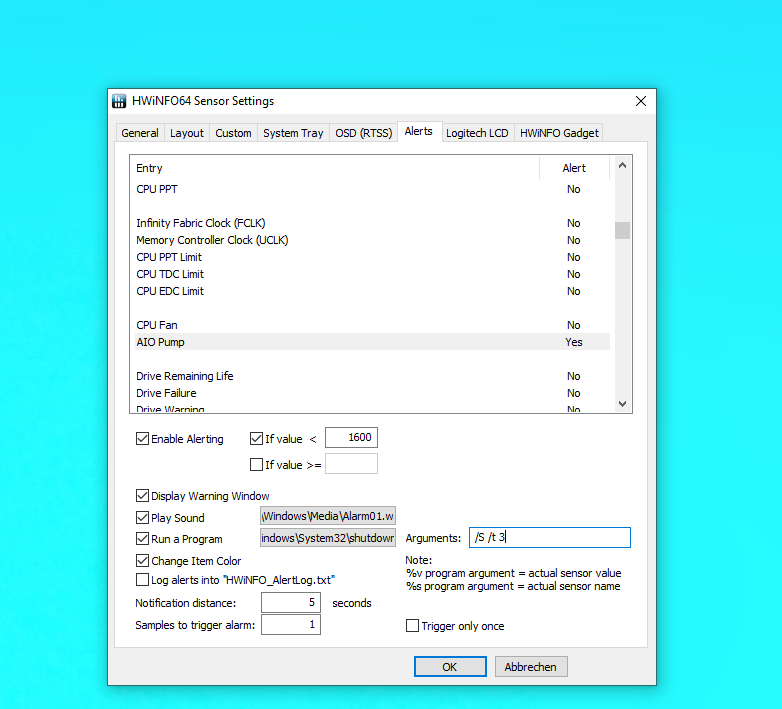Open the Logitech LCD tab

[477, 133]
